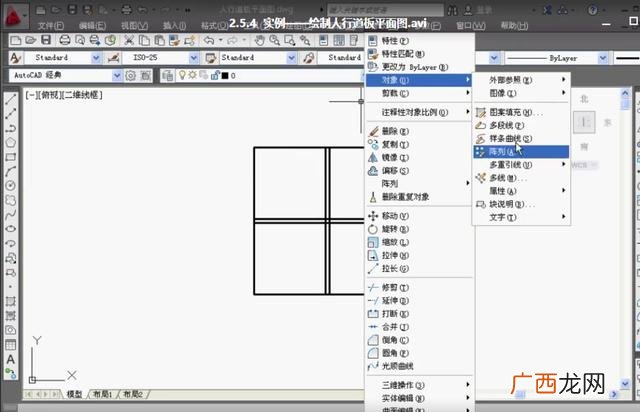Viewport: 640px width, 412px height.
Task: Expand the 剪裁 submenu
Action: 420,93
